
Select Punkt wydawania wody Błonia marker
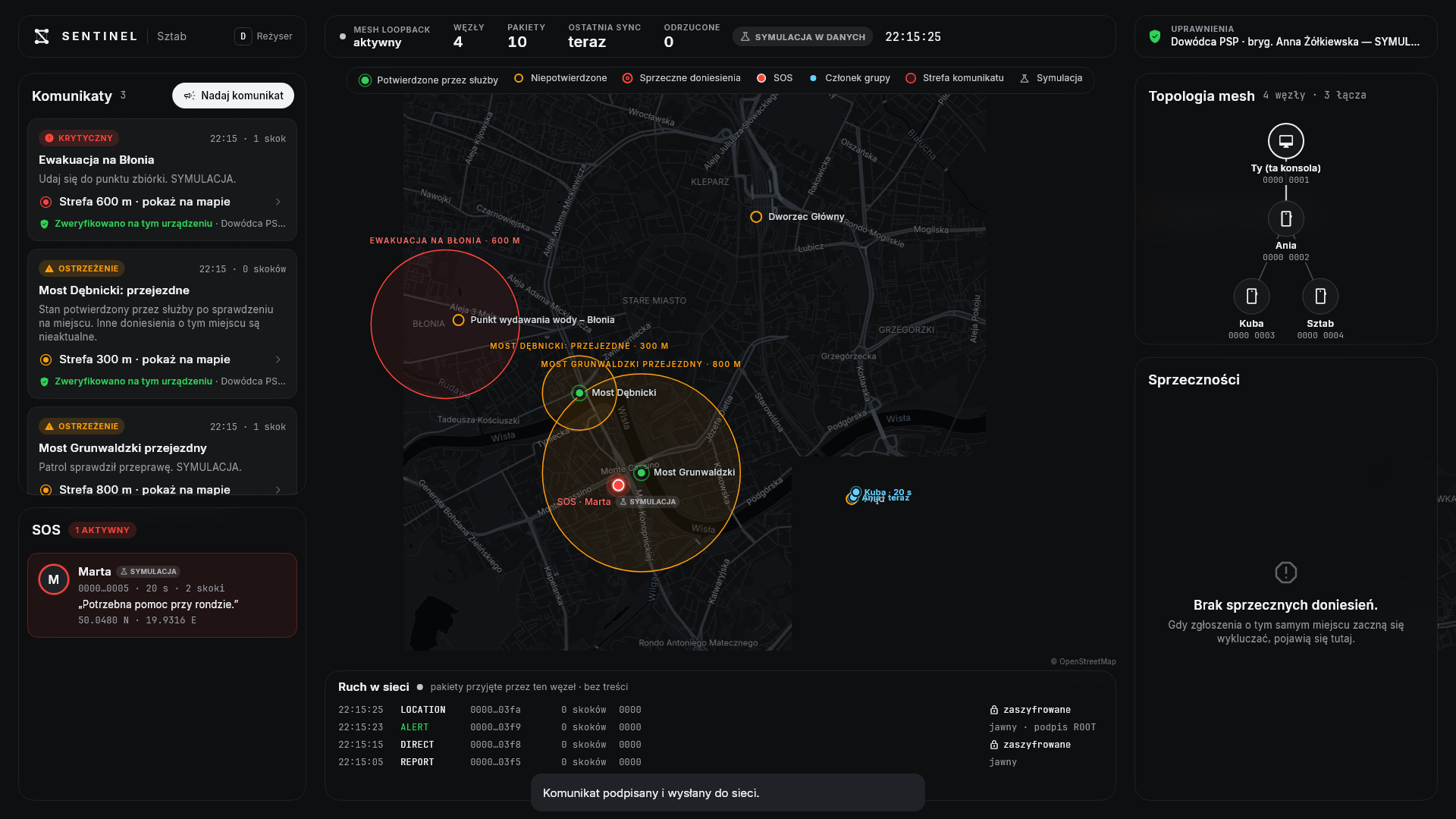tap(459, 320)
